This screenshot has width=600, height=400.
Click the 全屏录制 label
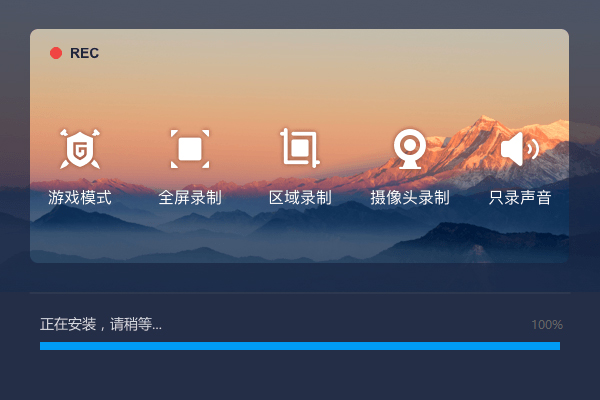coord(190,198)
